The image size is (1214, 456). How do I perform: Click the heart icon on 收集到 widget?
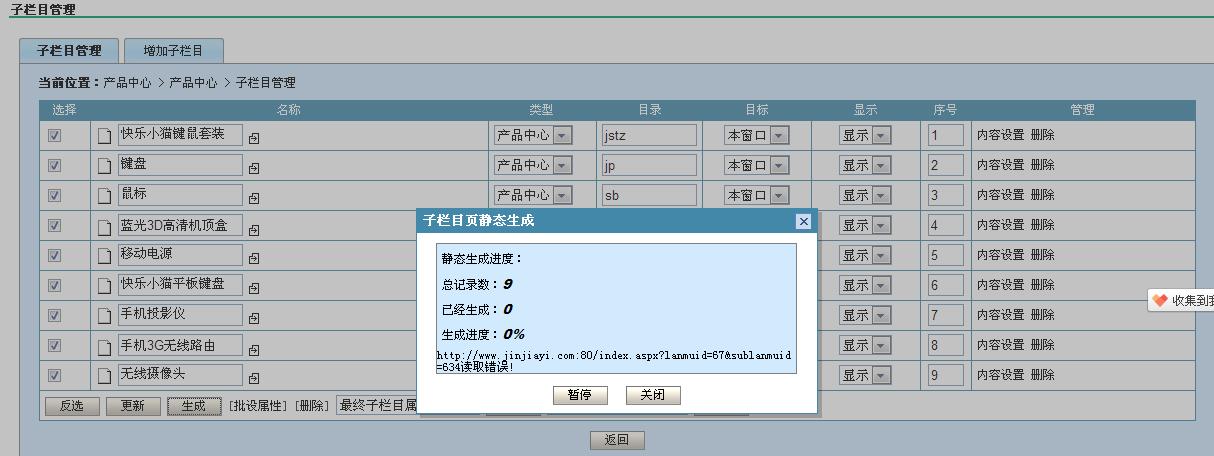[x=1160, y=300]
